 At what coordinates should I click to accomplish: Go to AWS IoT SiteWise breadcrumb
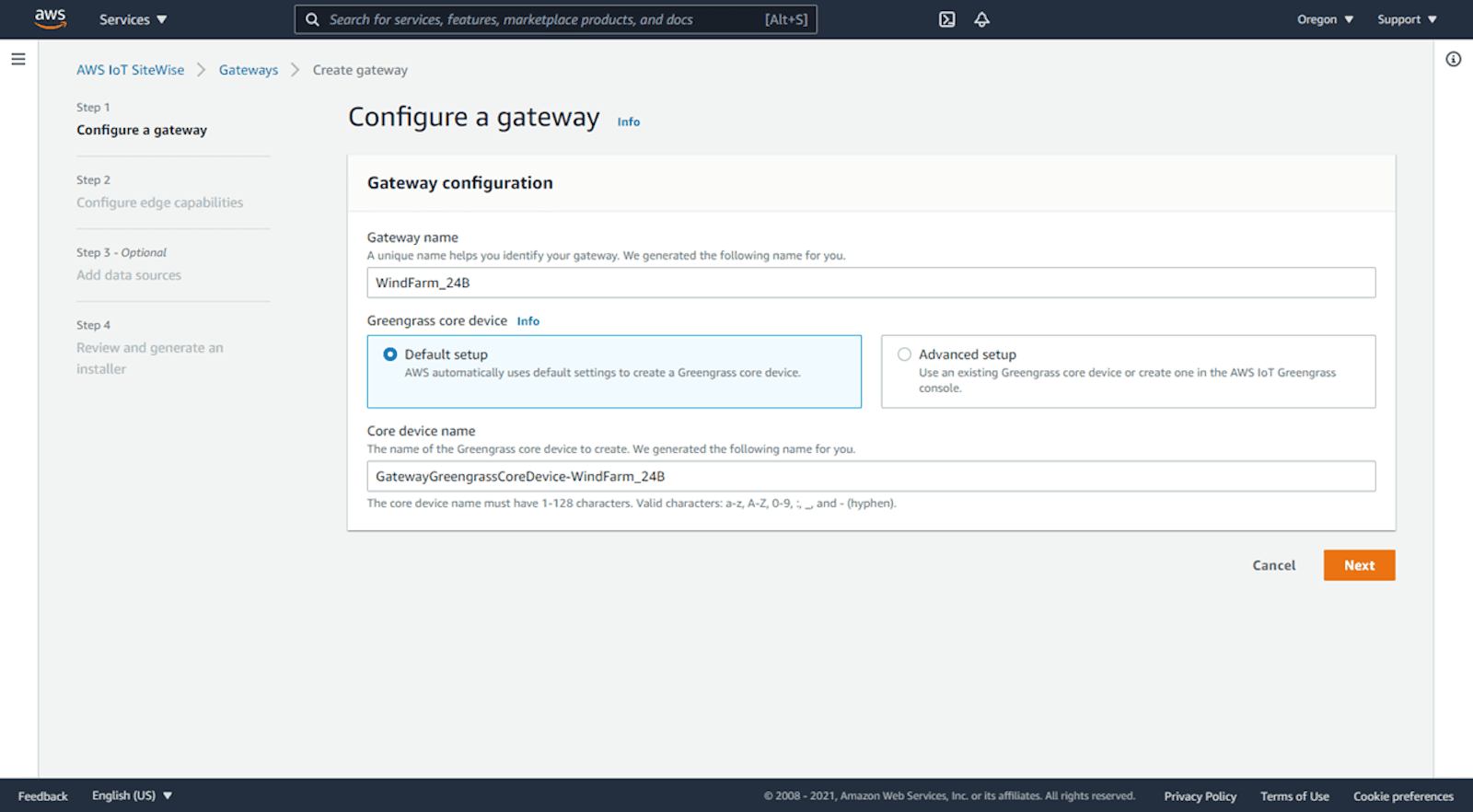click(130, 70)
